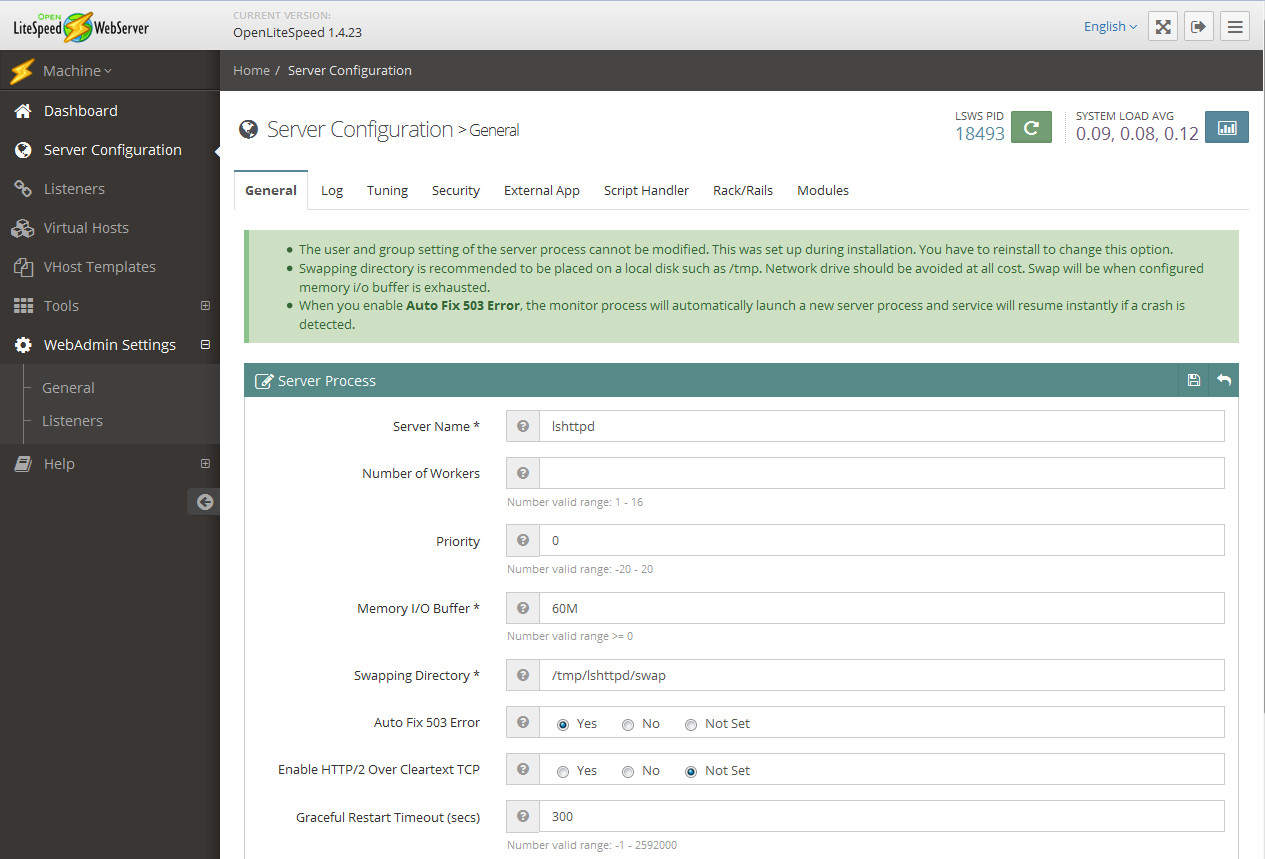Select Not Set for HTTP/2 Over Cleartext TCP
This screenshot has height=859, width=1265.
coord(691,771)
